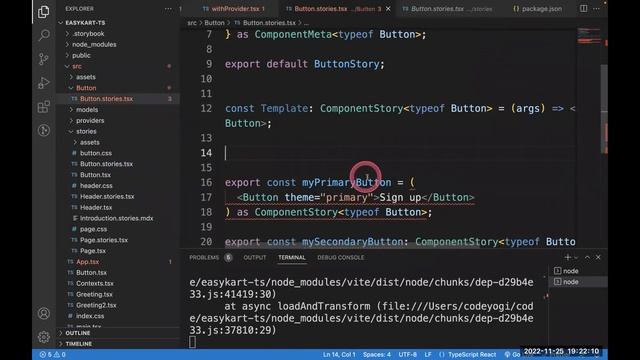
Task: Select the first node terminal
Action: pyautogui.click(x=578, y=271)
